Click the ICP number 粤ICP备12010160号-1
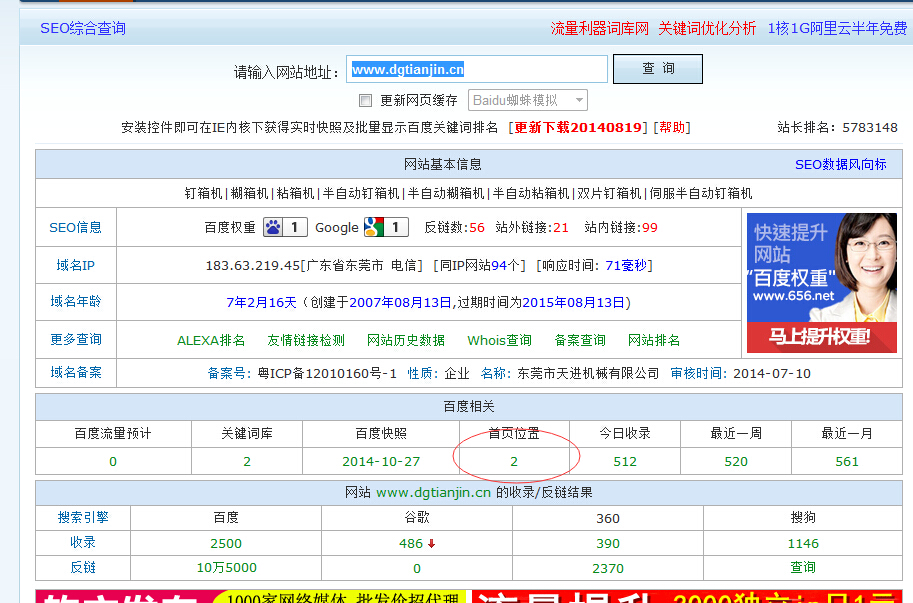The image size is (913, 603). pyautogui.click(x=327, y=374)
